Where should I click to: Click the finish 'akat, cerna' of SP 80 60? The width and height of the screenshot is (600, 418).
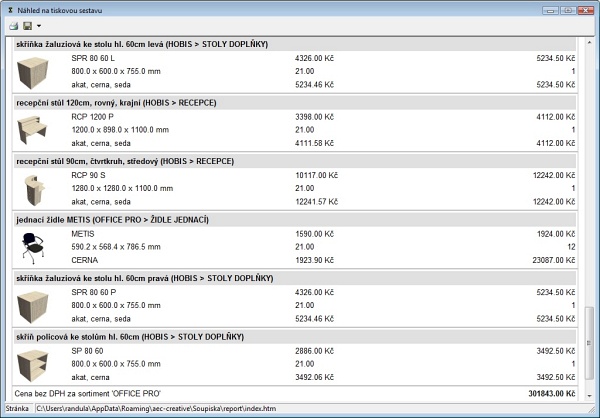(x=90, y=377)
